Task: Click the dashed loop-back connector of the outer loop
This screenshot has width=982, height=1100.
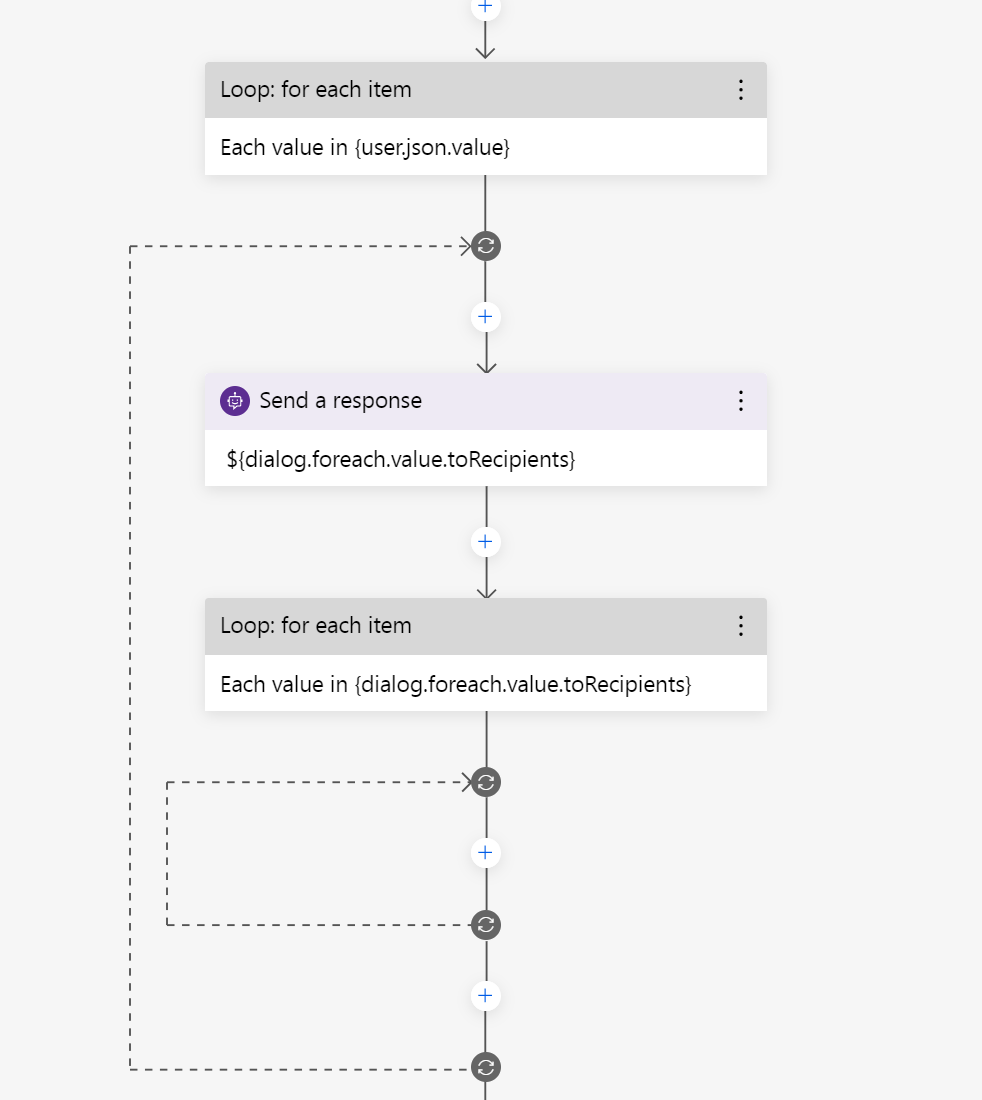Action: 128,650
